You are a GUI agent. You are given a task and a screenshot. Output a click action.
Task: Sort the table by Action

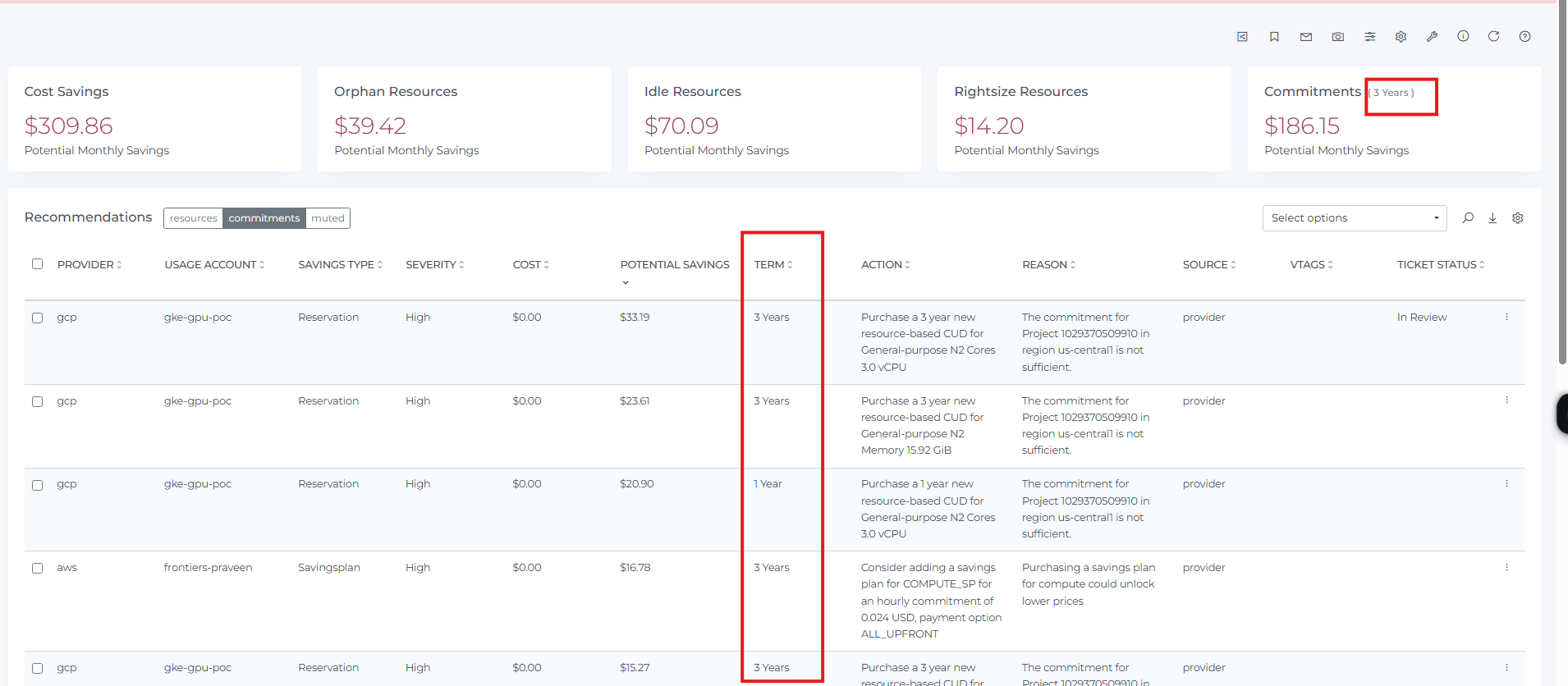pos(886,264)
